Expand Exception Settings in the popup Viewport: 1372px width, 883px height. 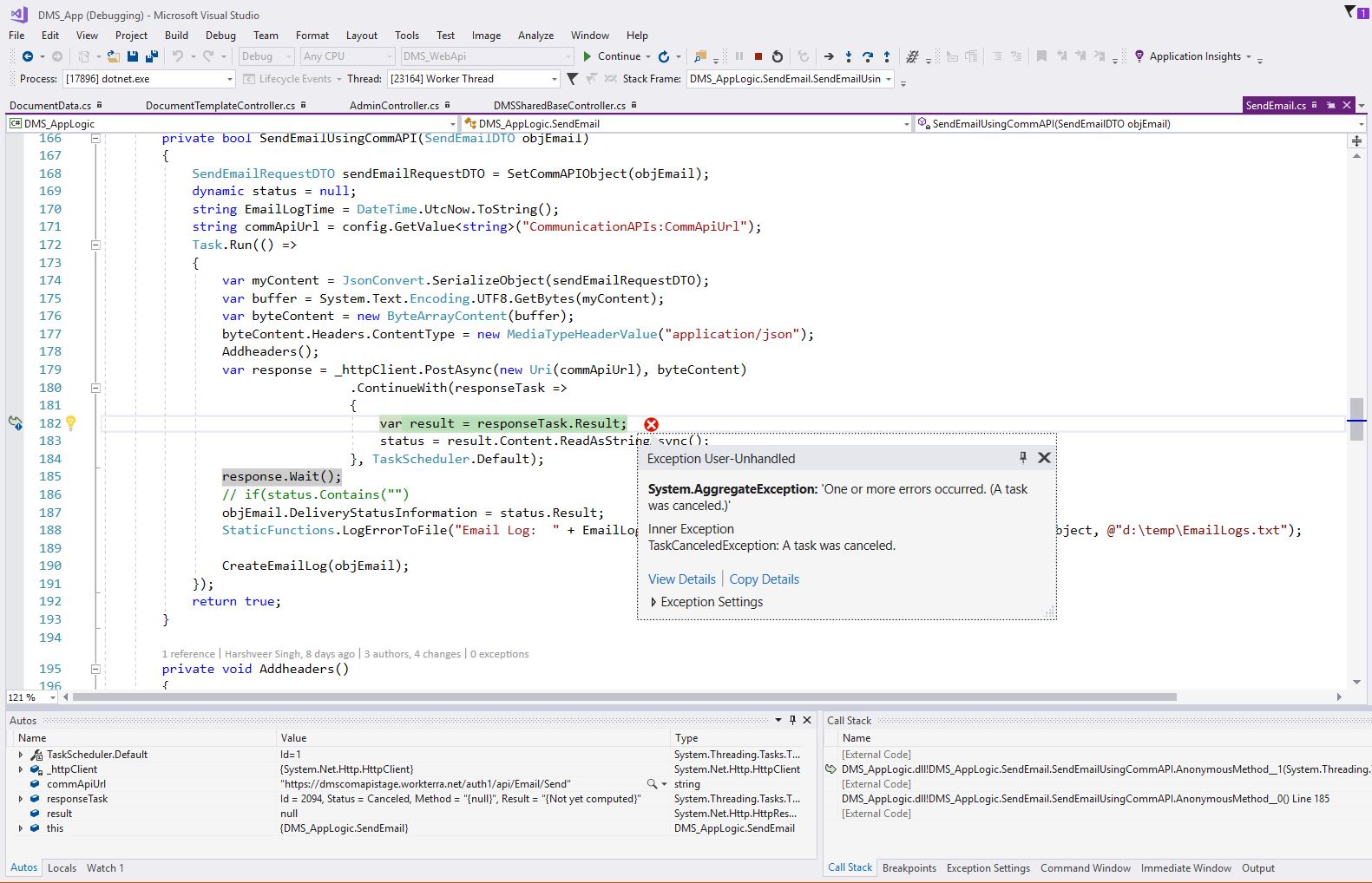(x=653, y=602)
